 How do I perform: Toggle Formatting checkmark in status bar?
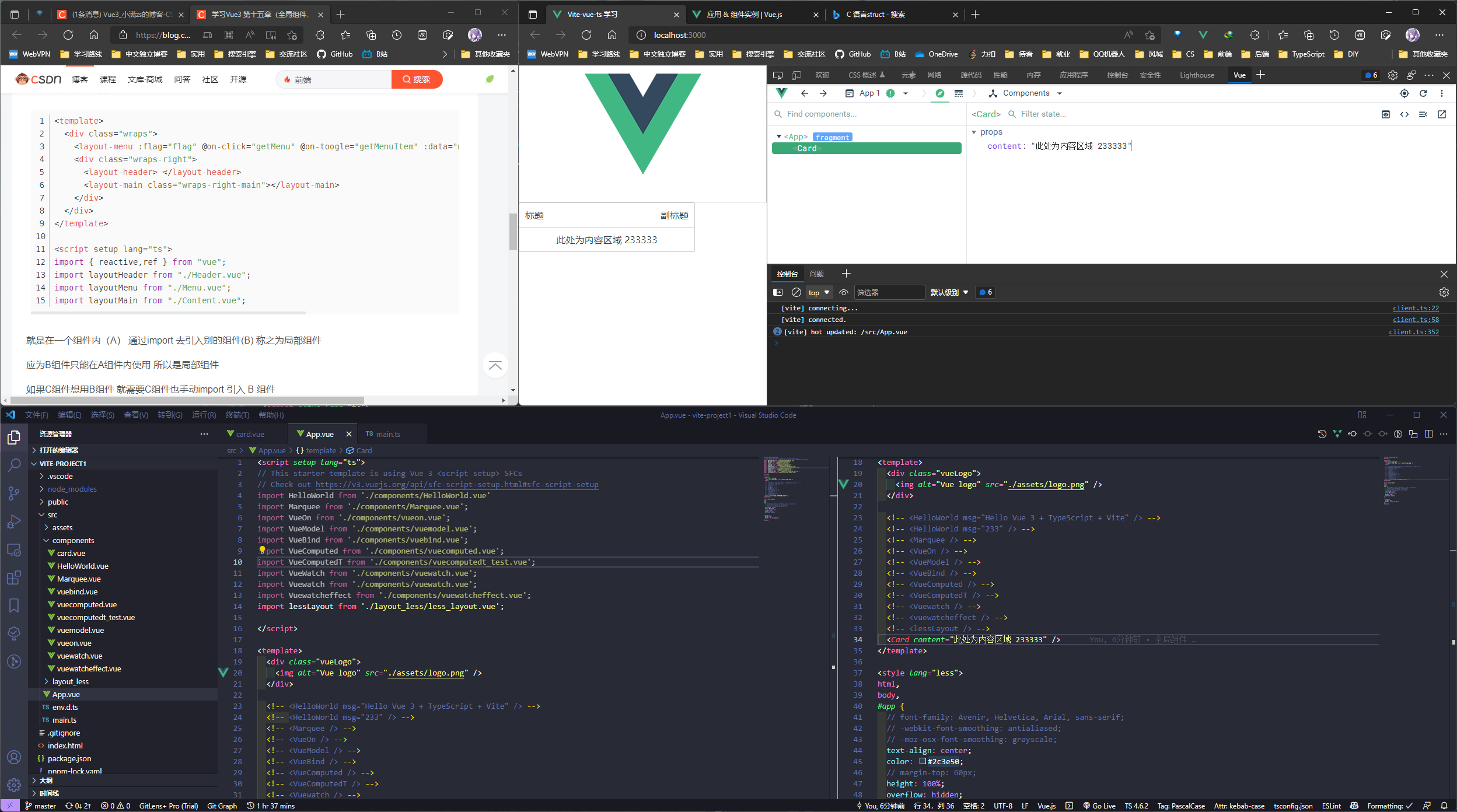1390,806
